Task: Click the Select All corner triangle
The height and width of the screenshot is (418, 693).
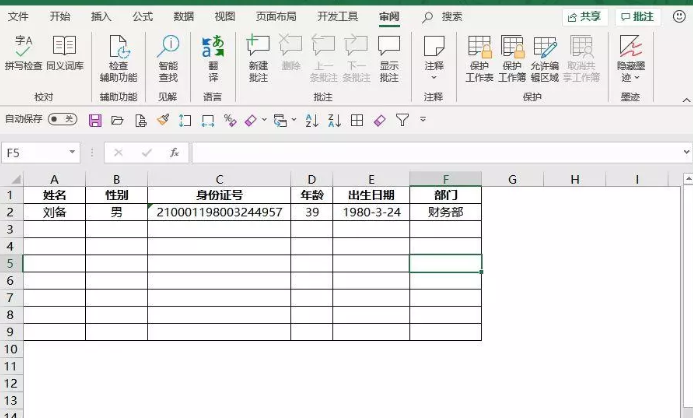Action: pos(16,179)
